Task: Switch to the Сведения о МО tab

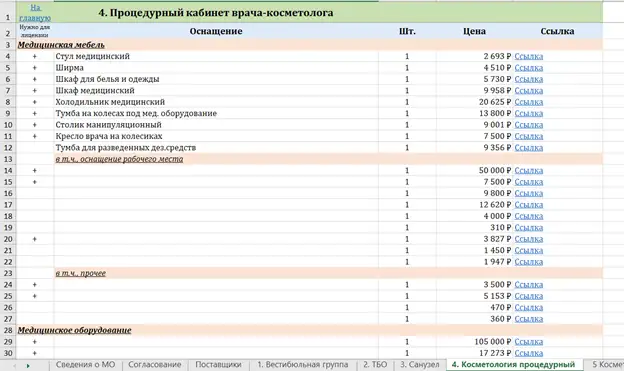Action: (x=85, y=365)
